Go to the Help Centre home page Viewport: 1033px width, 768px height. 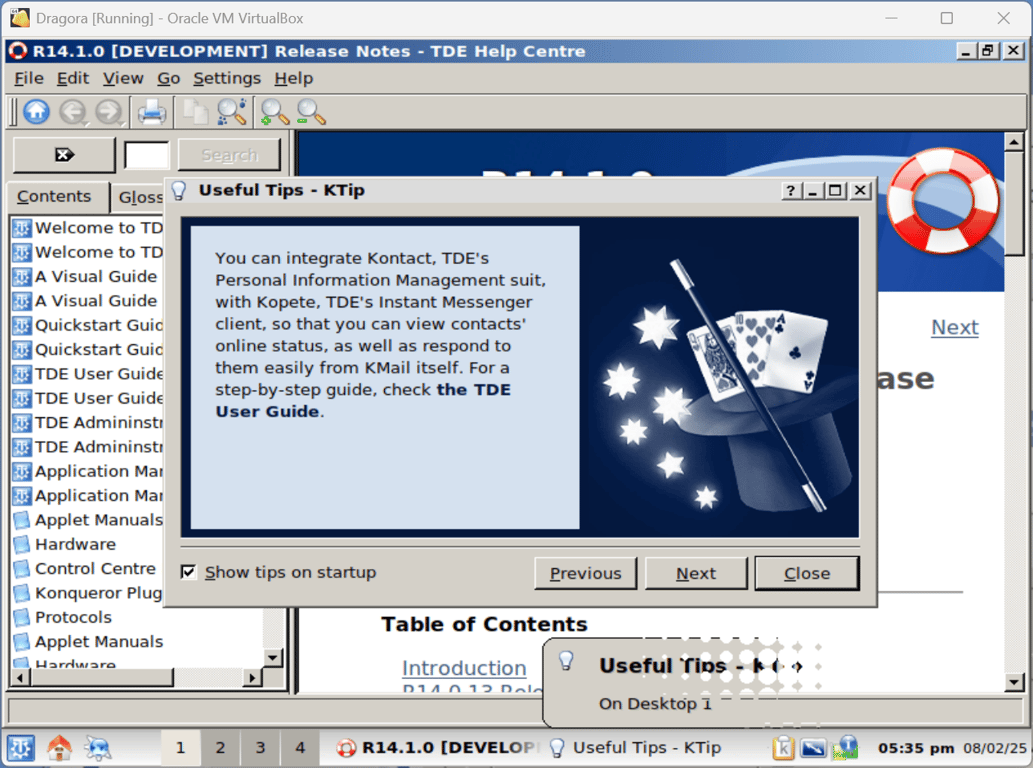36,112
